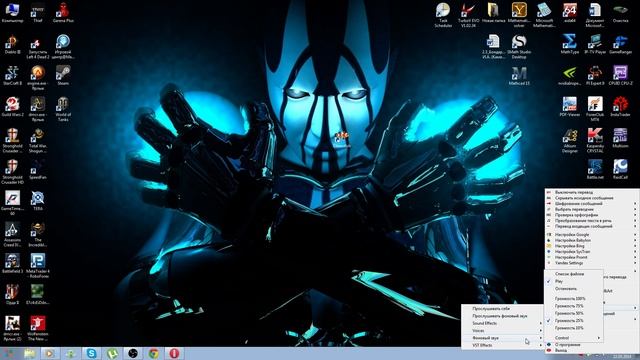Set background volume to Громкость 10%
The image size is (640, 360).
[573, 328]
